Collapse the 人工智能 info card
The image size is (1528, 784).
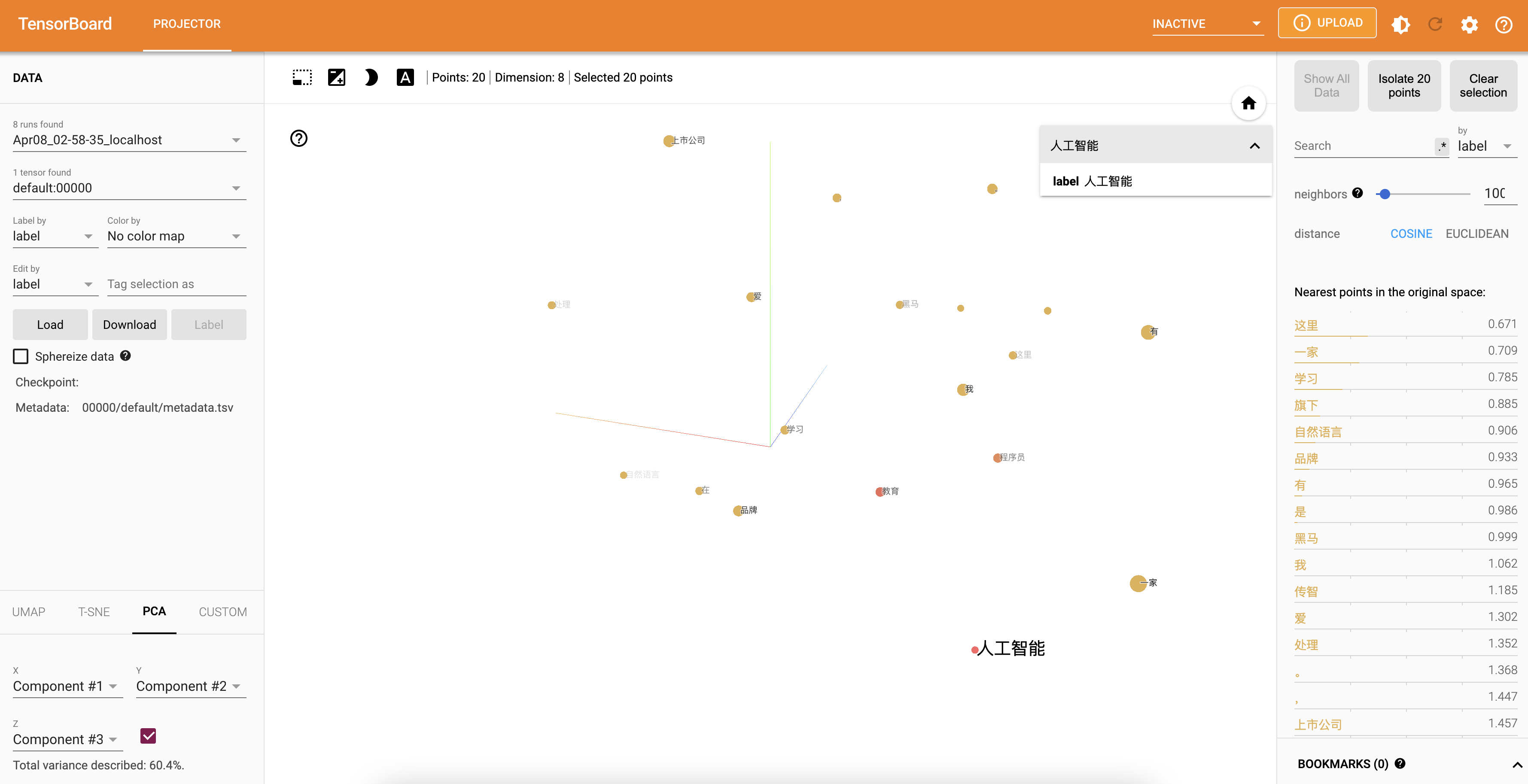click(x=1254, y=146)
